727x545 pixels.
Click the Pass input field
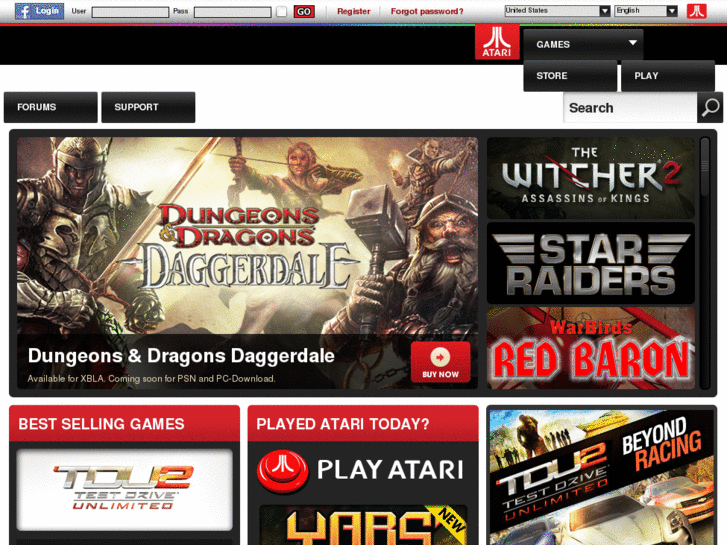(x=232, y=12)
